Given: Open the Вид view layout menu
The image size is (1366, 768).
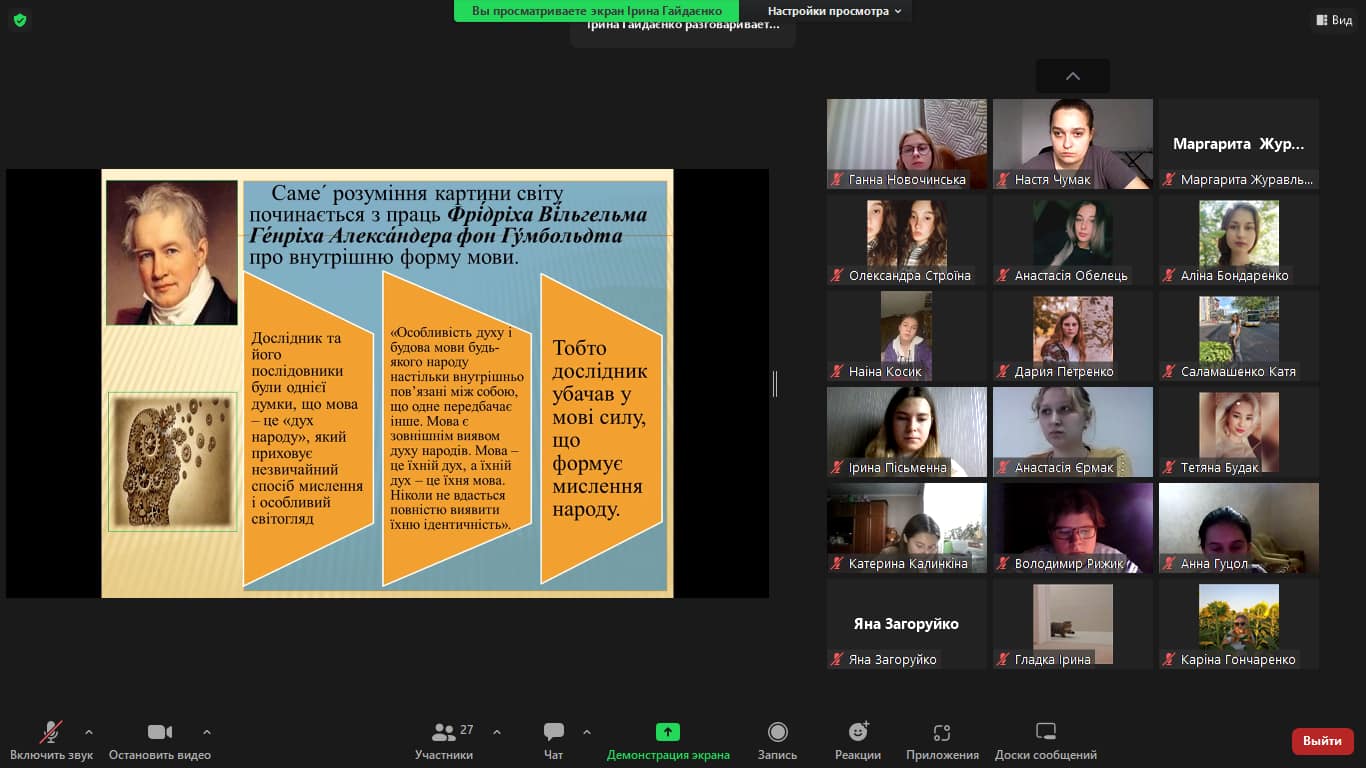Looking at the screenshot, I should (x=1334, y=20).
